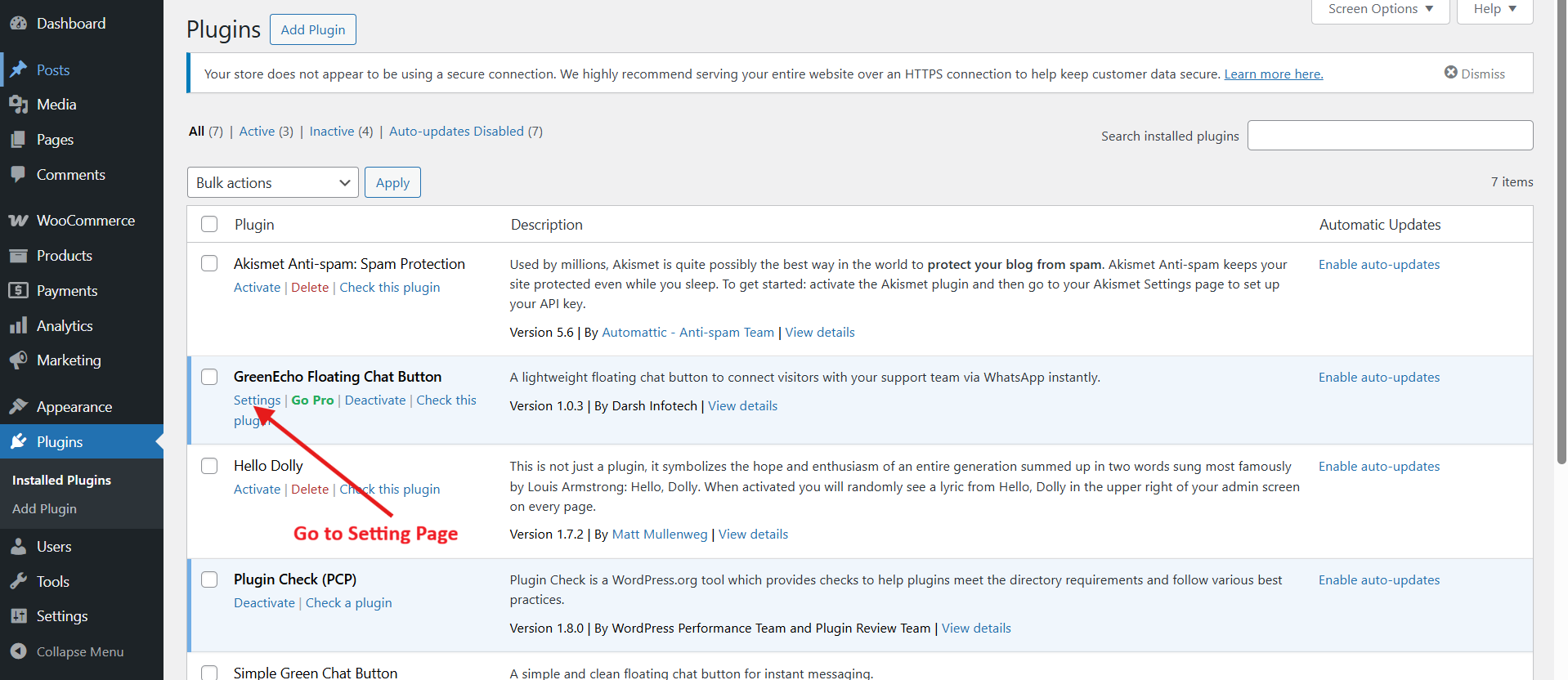Show the All (7) plugins filter
Image resolution: width=1568 pixels, height=680 pixels.
[x=205, y=131]
